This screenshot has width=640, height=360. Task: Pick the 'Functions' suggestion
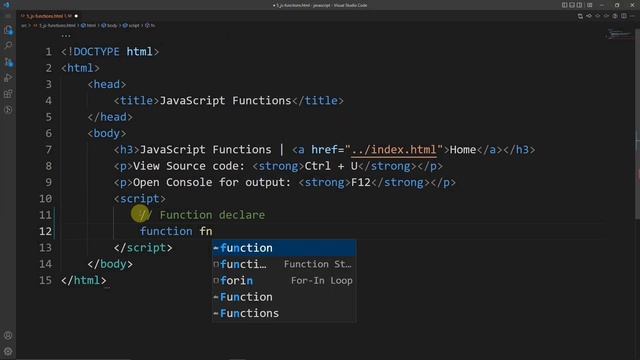point(284,313)
